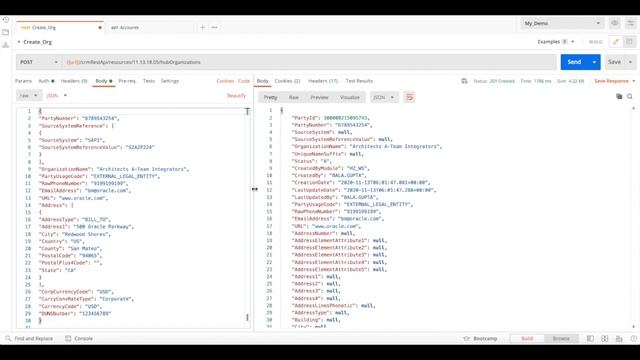The image size is (640, 360).
Task: Open the Save Response dropdown
Action: (615, 81)
